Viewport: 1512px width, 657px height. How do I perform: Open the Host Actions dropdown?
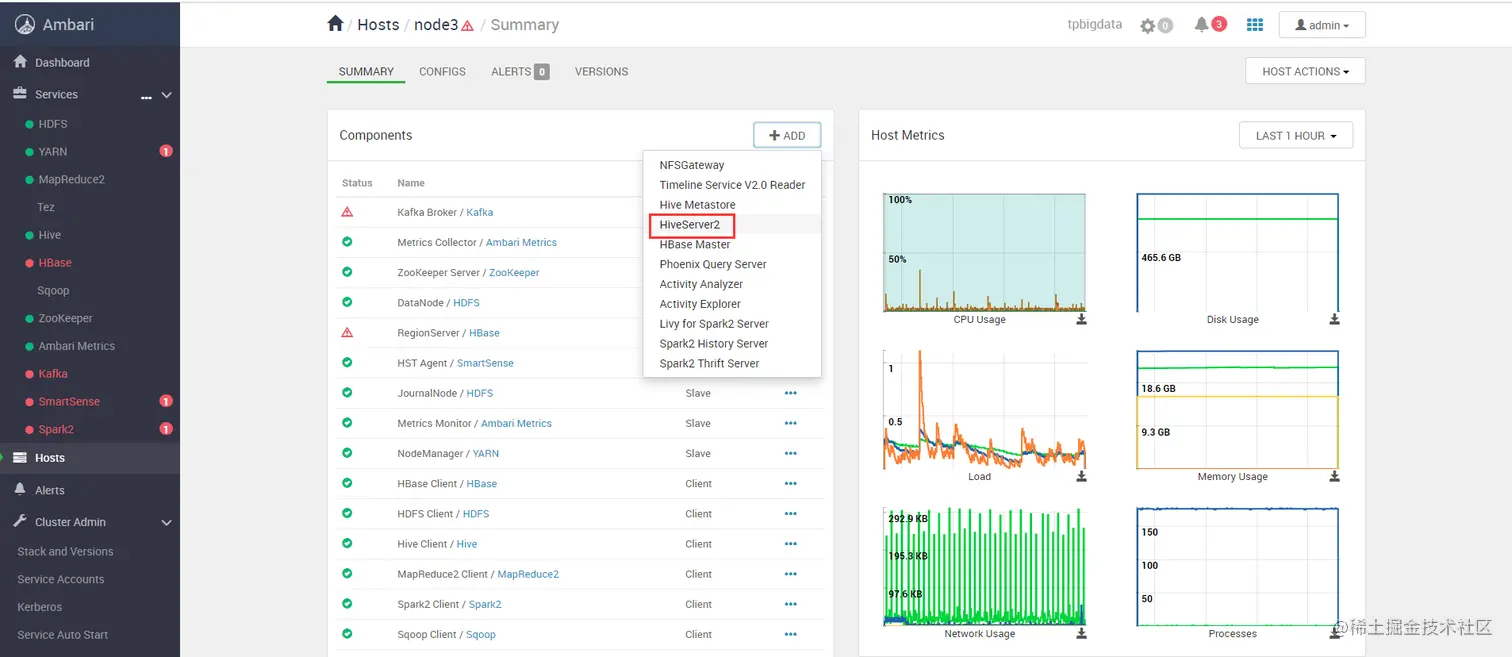click(x=1305, y=71)
